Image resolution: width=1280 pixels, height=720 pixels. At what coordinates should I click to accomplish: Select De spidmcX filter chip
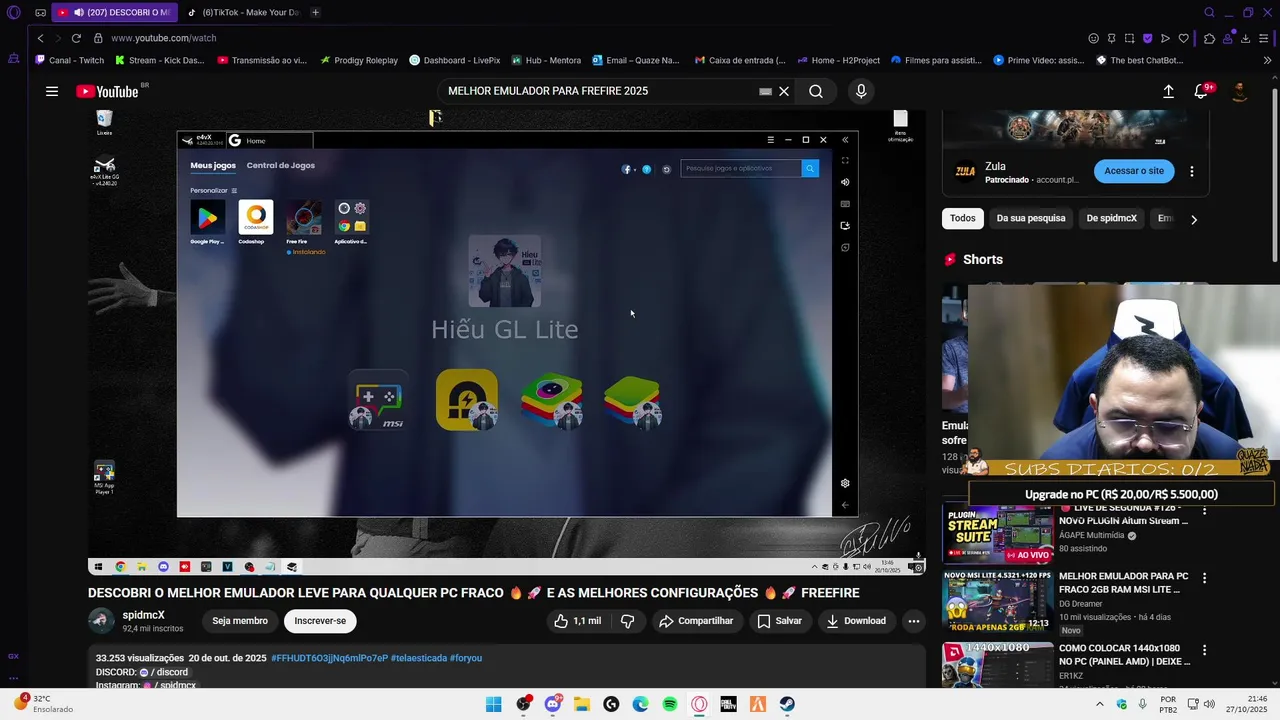click(1112, 218)
